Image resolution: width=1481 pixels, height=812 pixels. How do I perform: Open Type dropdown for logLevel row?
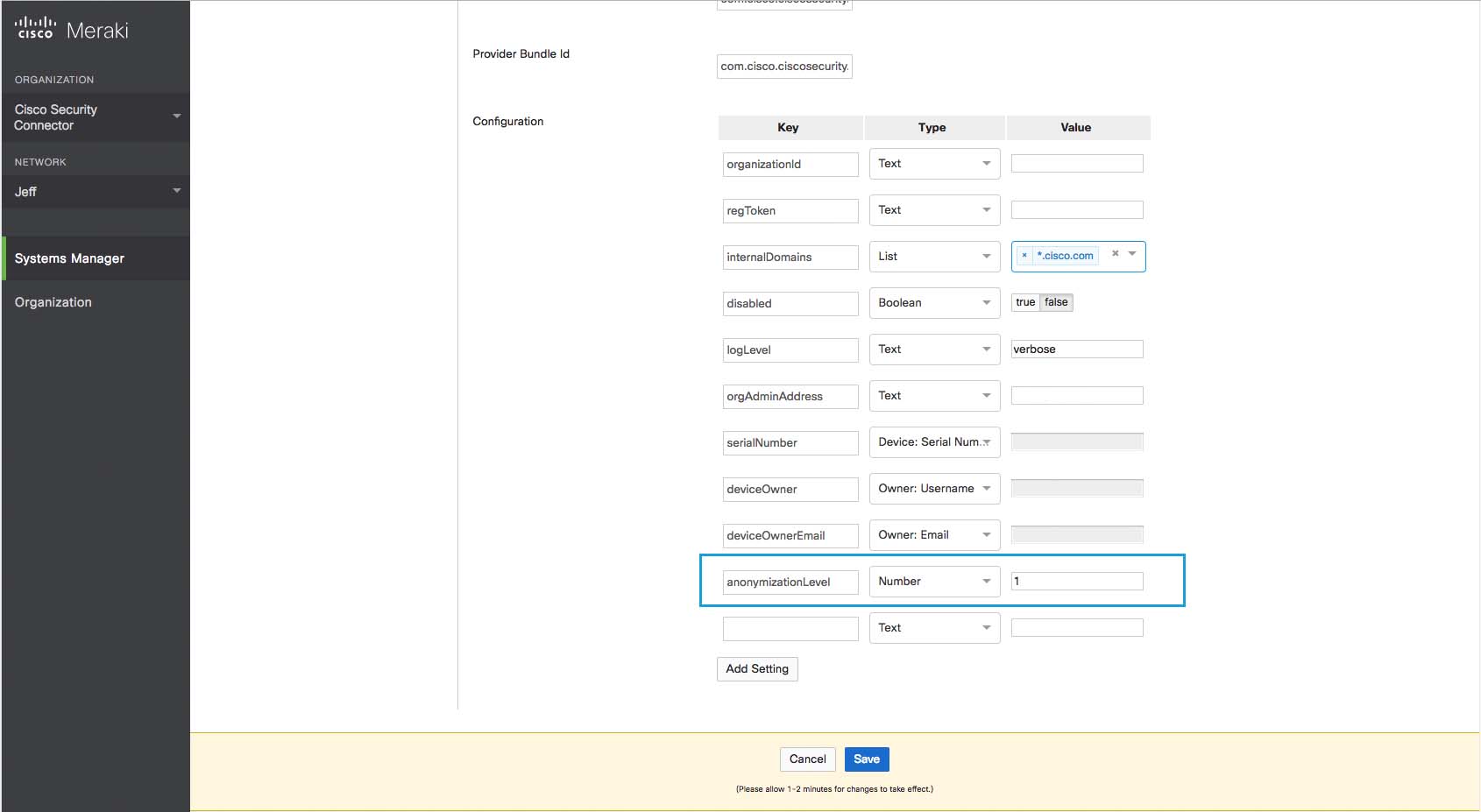(x=934, y=350)
